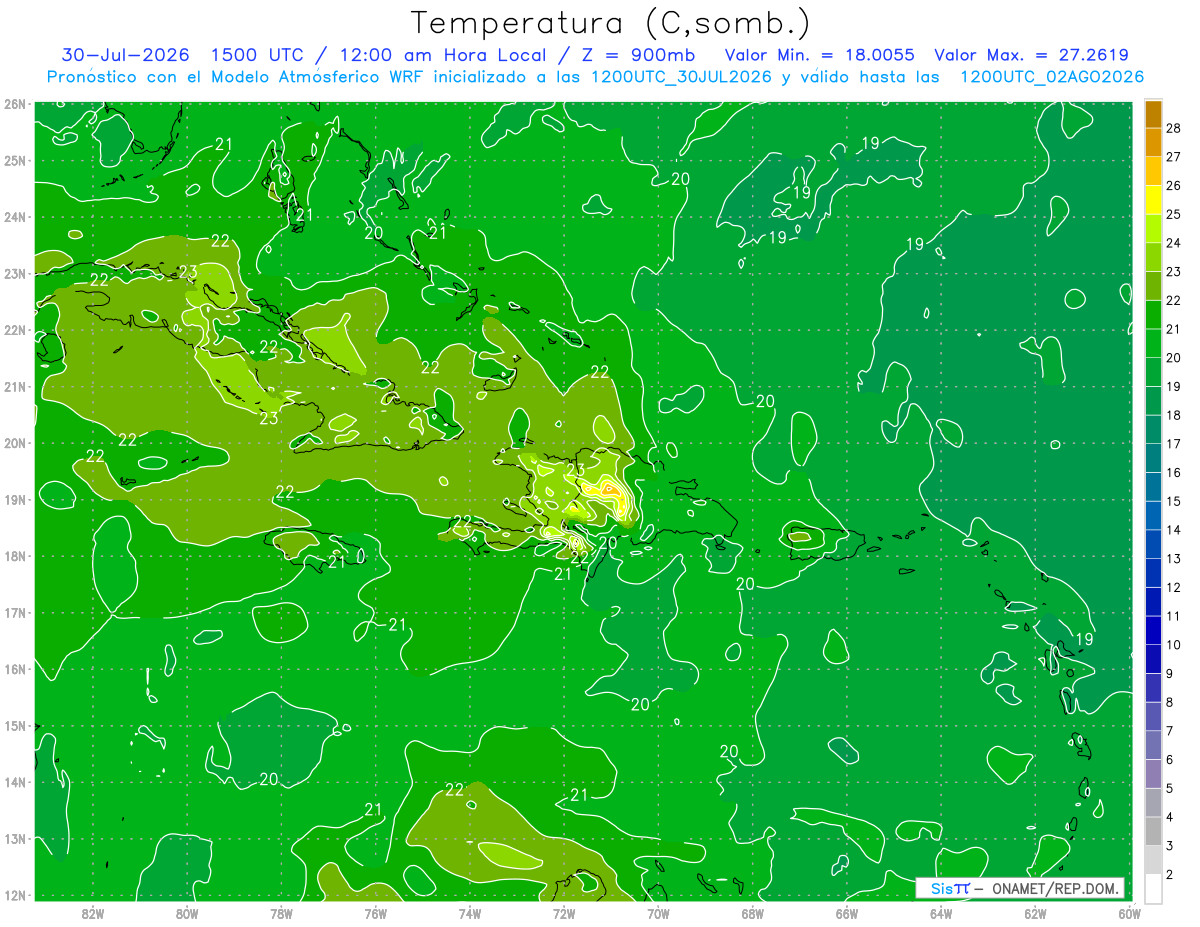Click the '14N' latitude label
The image size is (1200, 927).
14,782
